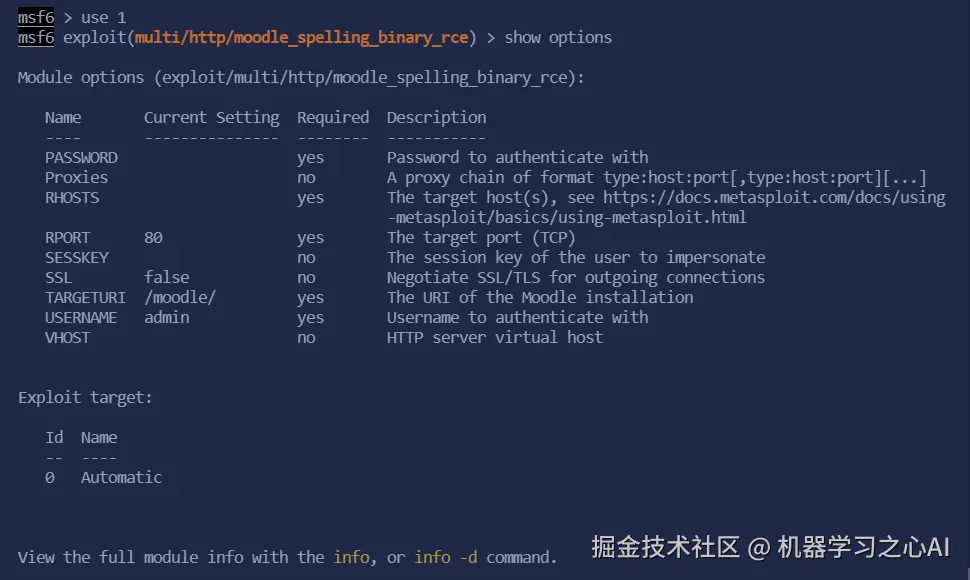Click the RHOSTS option row name
Screen dimensions: 970x580
[x=72, y=197]
